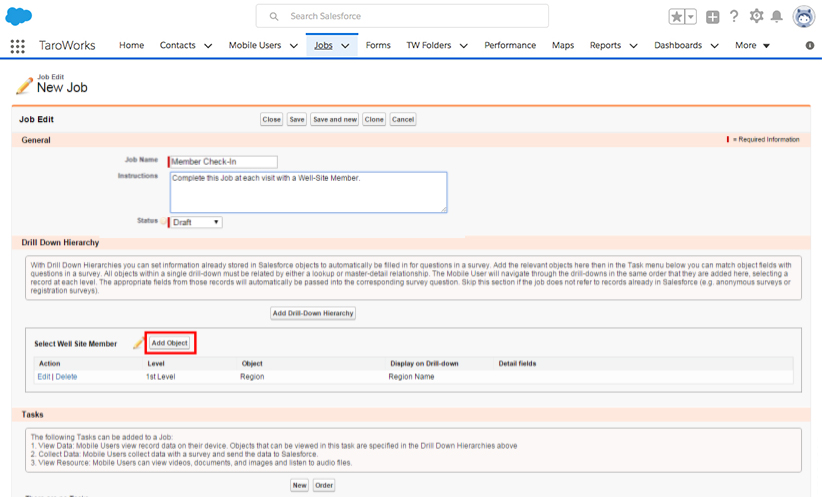Expand the Contacts tab dropdown arrow
The height and width of the screenshot is (497, 822).
click(x=208, y=46)
